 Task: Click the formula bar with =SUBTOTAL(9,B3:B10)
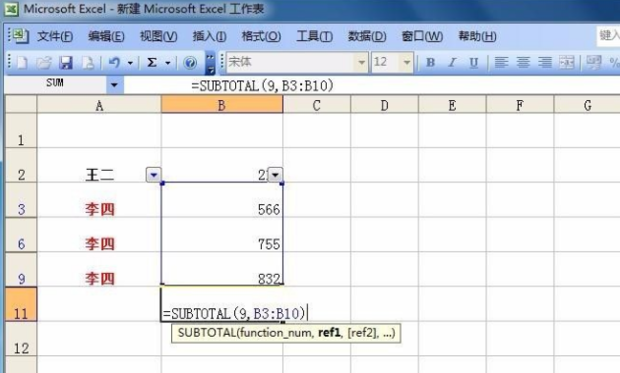pos(372,85)
